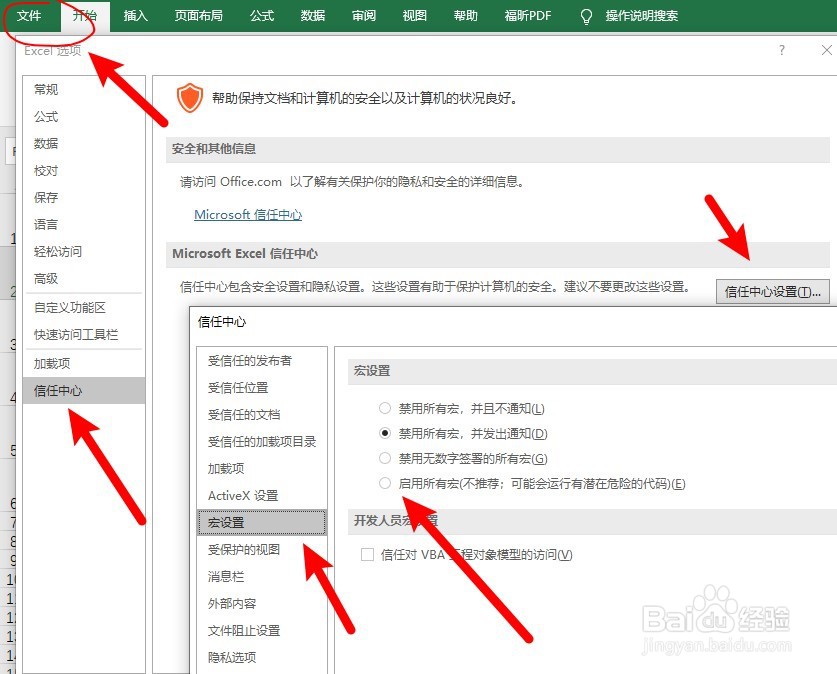The image size is (837, 674).
Task: Choose 禁用所有宏，并且不通知 radio option
Action: [385, 408]
